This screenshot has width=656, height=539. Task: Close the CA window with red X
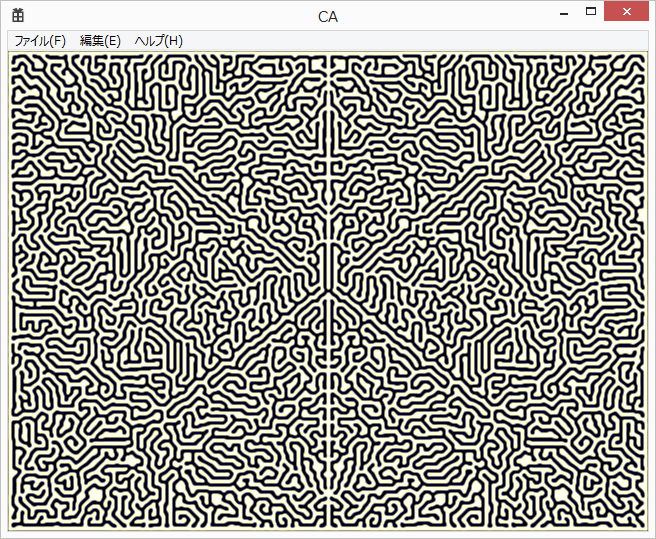click(627, 13)
